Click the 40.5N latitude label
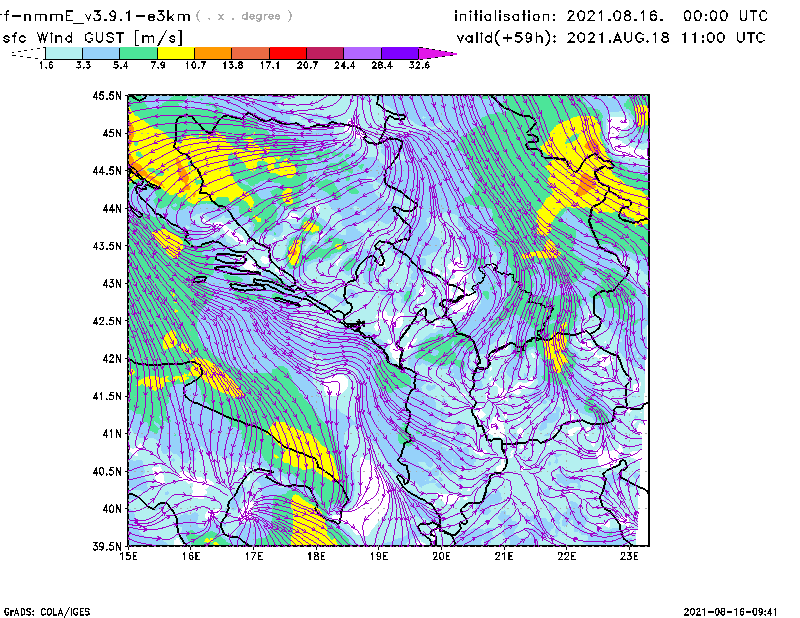 [x=107, y=471]
